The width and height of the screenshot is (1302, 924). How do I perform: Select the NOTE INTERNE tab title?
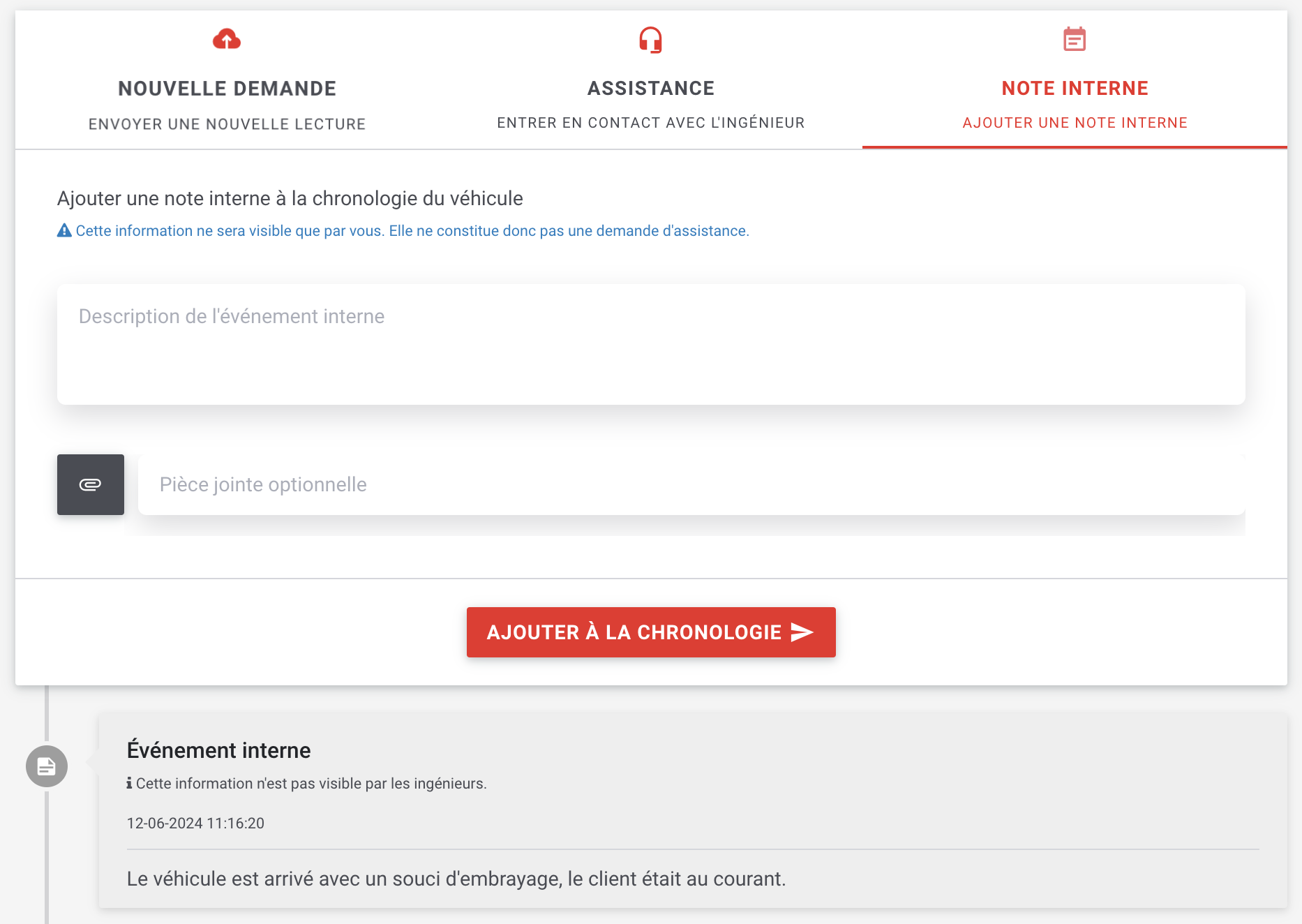pyautogui.click(x=1075, y=89)
